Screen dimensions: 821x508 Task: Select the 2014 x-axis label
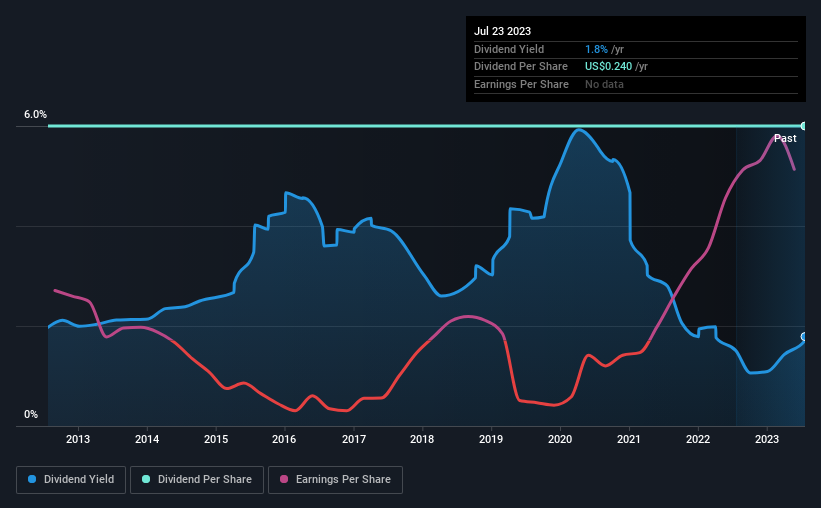[x=147, y=439]
